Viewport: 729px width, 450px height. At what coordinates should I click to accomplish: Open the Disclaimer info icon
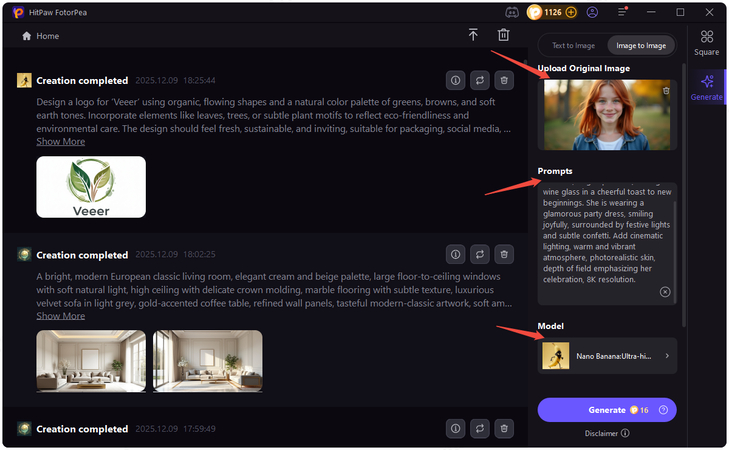[x=625, y=433]
